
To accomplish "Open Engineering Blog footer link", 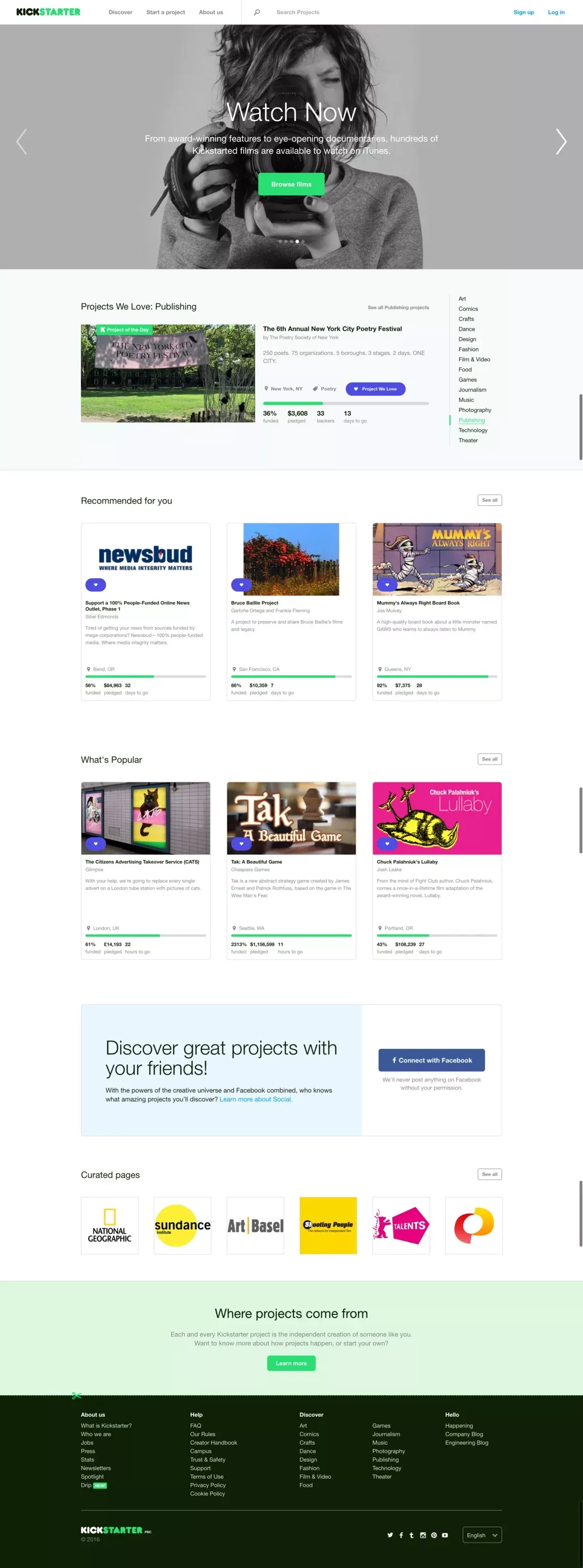I will (x=466, y=1443).
